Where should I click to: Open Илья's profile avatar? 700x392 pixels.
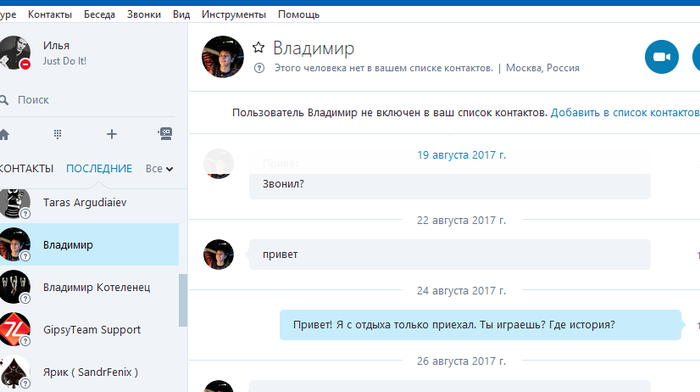[x=14, y=53]
